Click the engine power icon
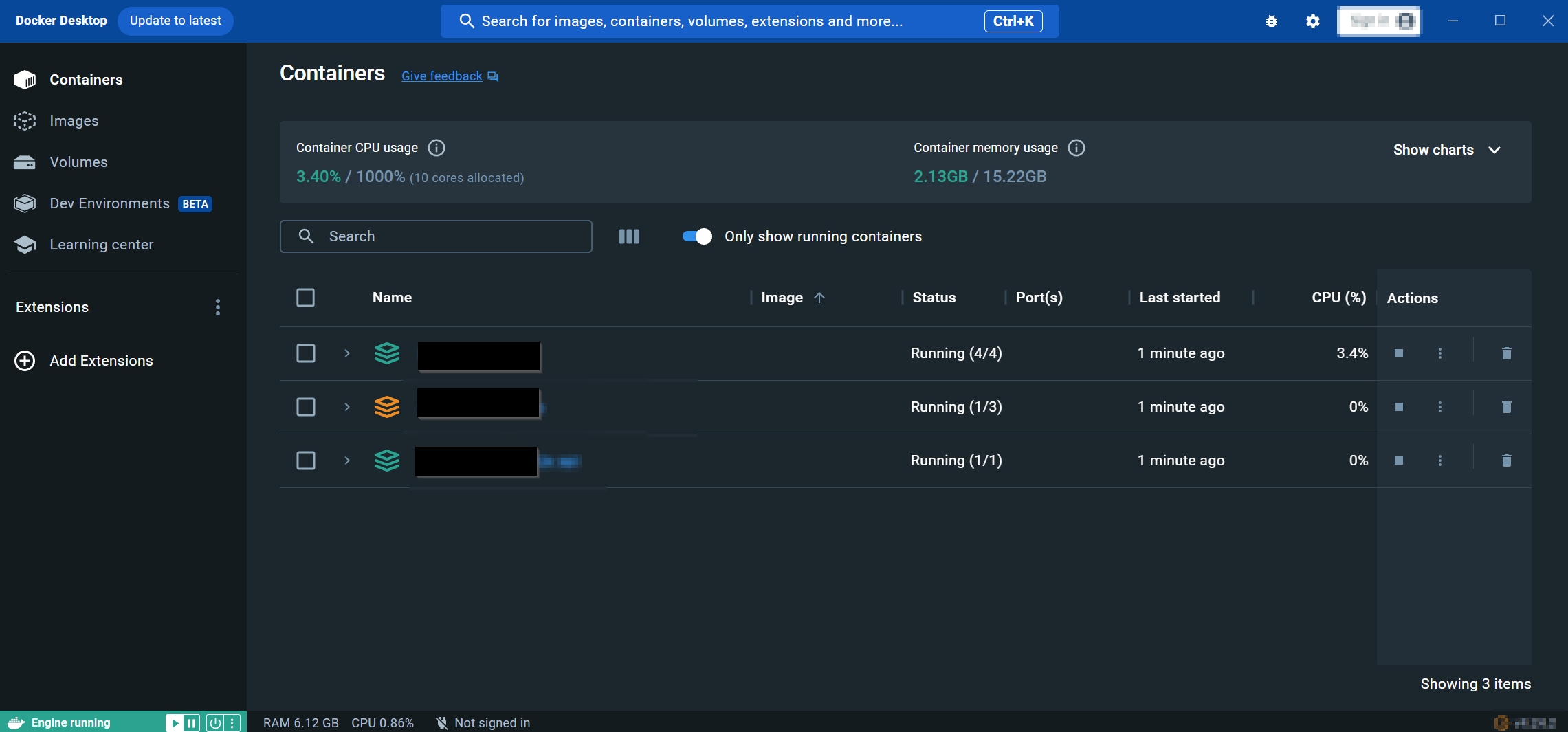This screenshot has width=1568, height=732. [215, 723]
